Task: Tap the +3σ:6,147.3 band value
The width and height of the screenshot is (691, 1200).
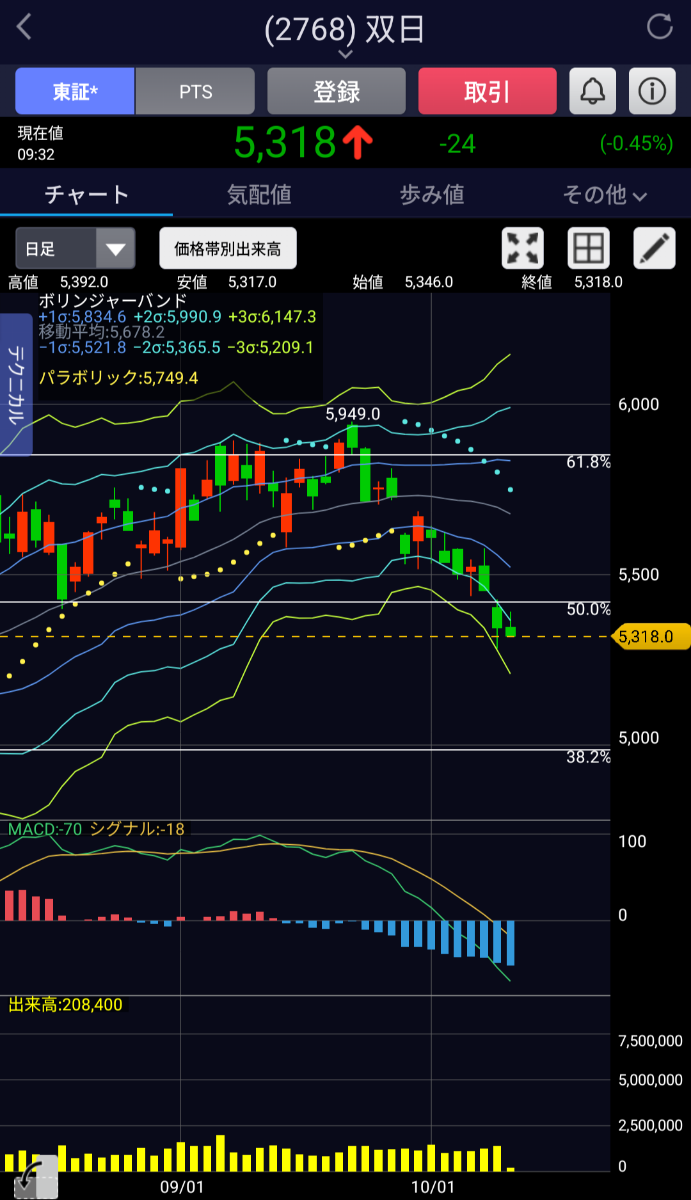Action: click(x=271, y=317)
